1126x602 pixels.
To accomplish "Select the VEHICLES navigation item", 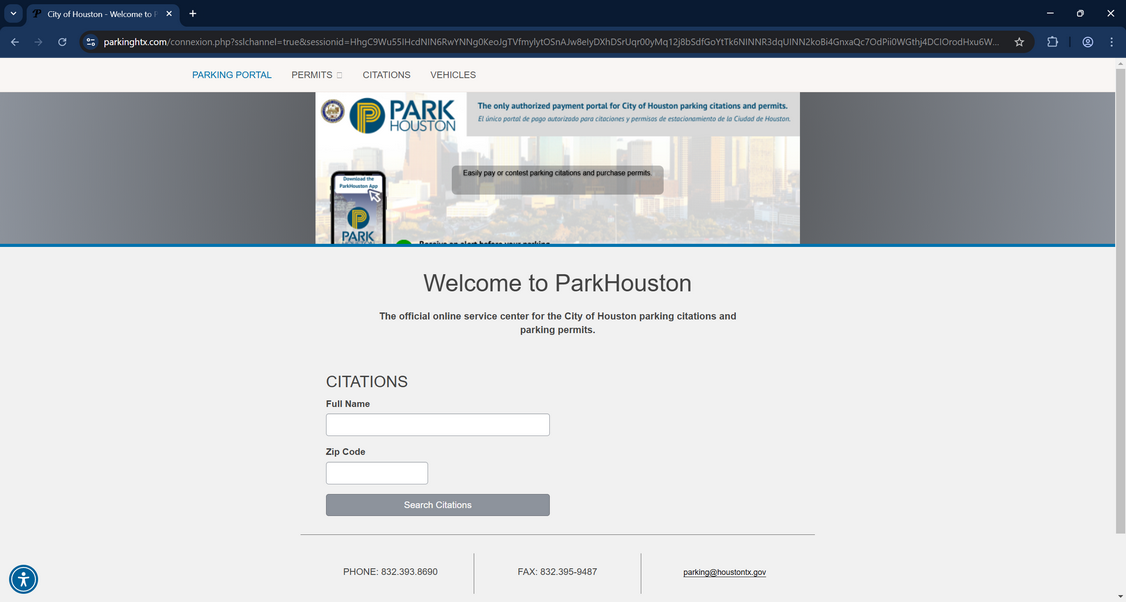I will 452,75.
